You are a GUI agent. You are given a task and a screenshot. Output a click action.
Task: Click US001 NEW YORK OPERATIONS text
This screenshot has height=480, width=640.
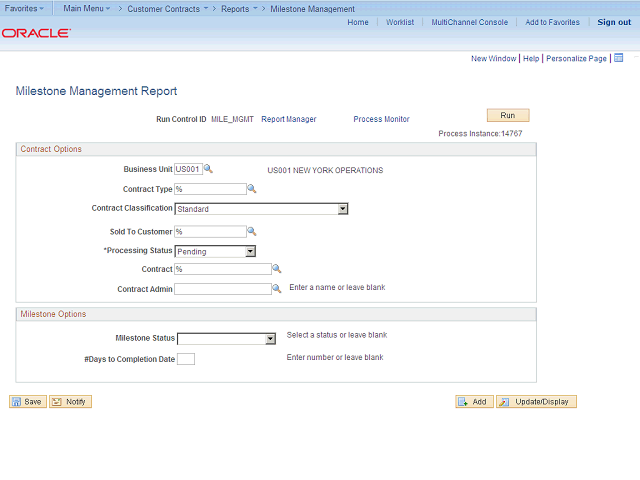pyautogui.click(x=325, y=170)
